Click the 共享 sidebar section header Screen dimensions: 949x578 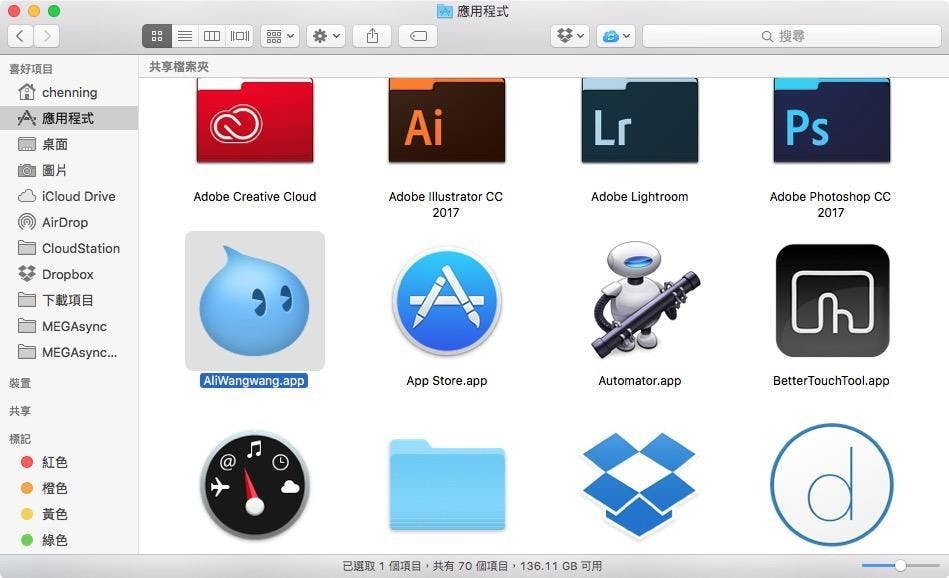coord(20,411)
